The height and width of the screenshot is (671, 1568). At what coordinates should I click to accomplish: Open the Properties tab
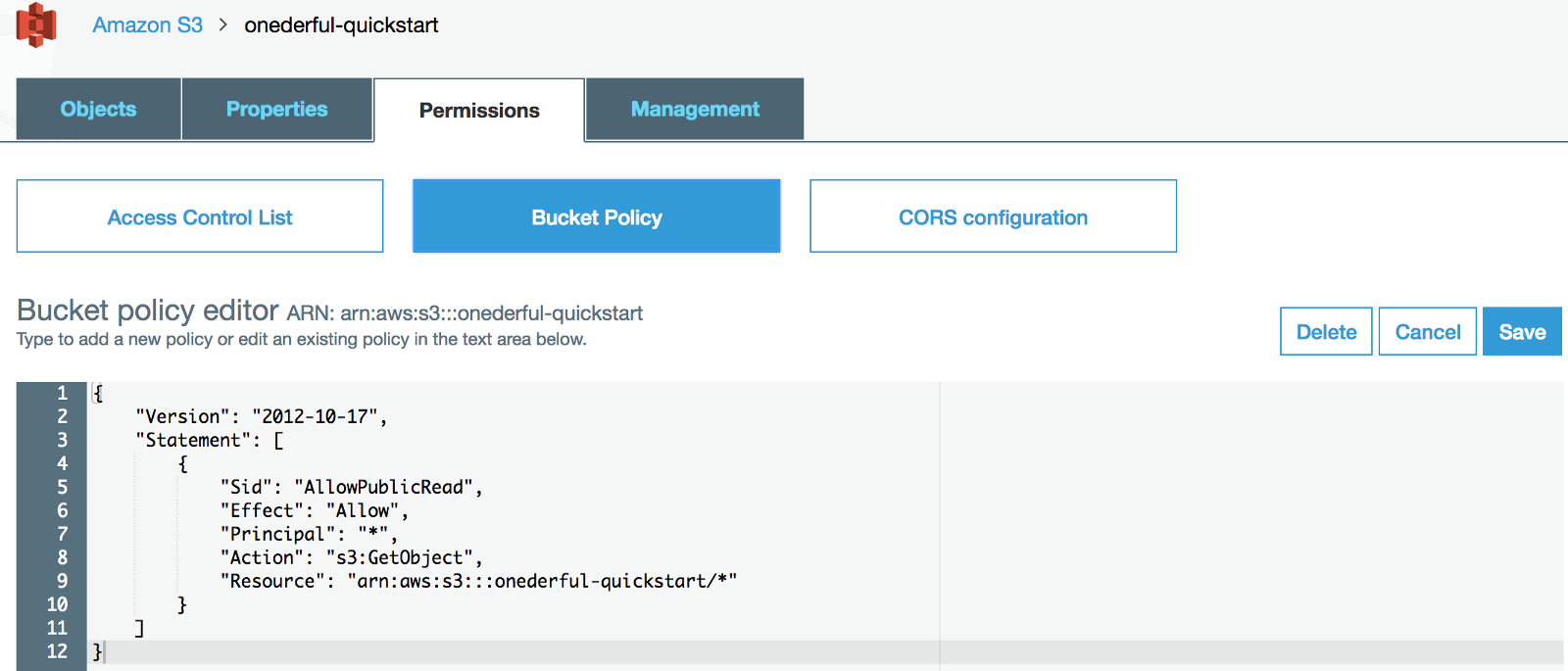[x=276, y=110]
